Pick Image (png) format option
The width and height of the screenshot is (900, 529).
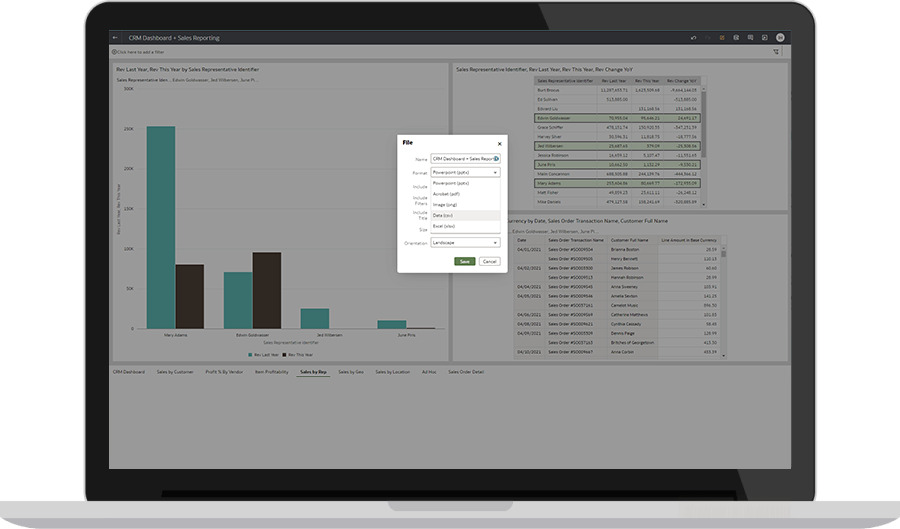(445, 204)
